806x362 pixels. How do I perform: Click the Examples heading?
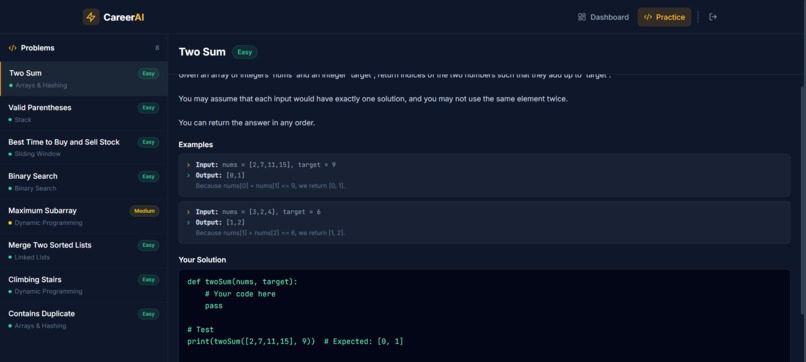[x=196, y=145]
